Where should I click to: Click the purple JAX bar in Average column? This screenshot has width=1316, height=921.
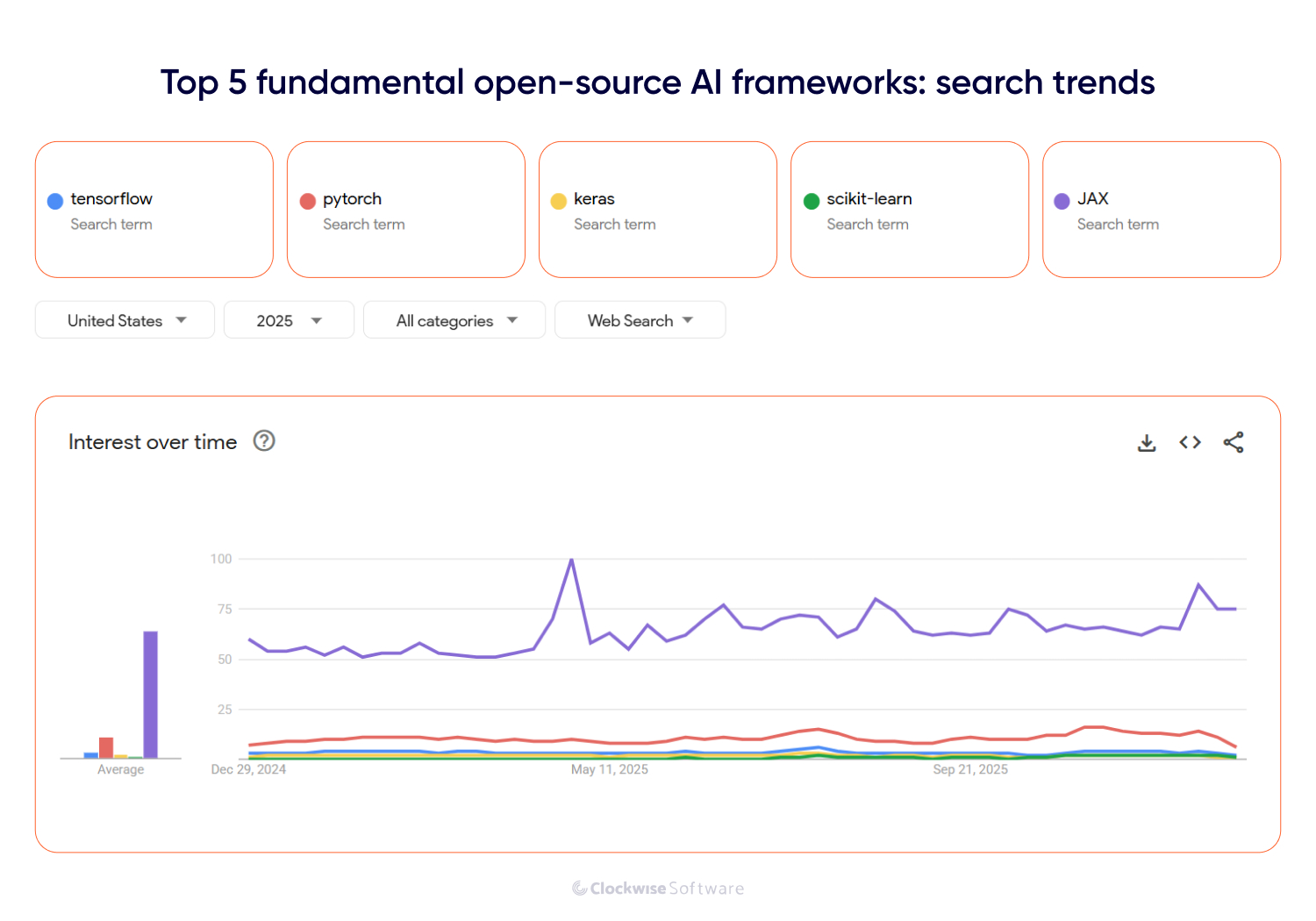tap(151, 693)
